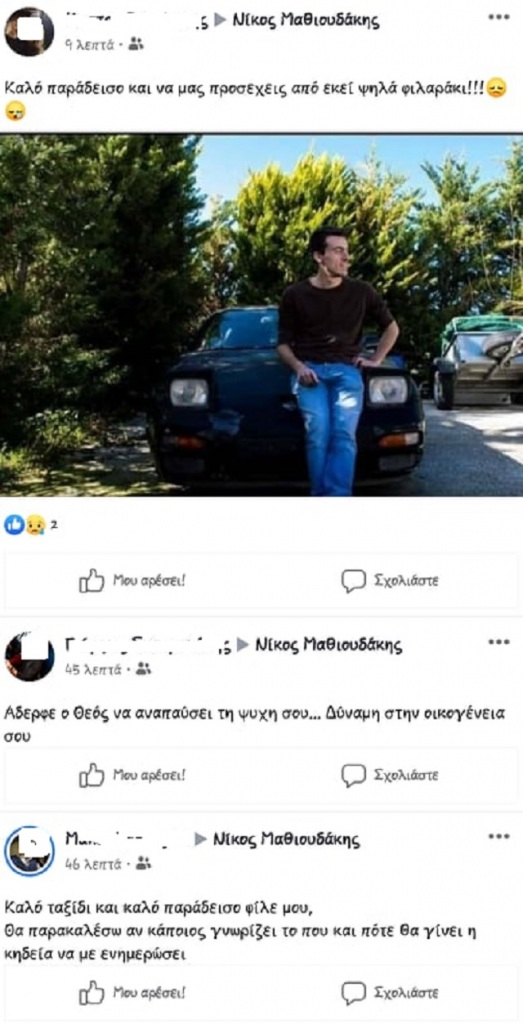Open the first poster's profile picture

[x=29, y=31]
